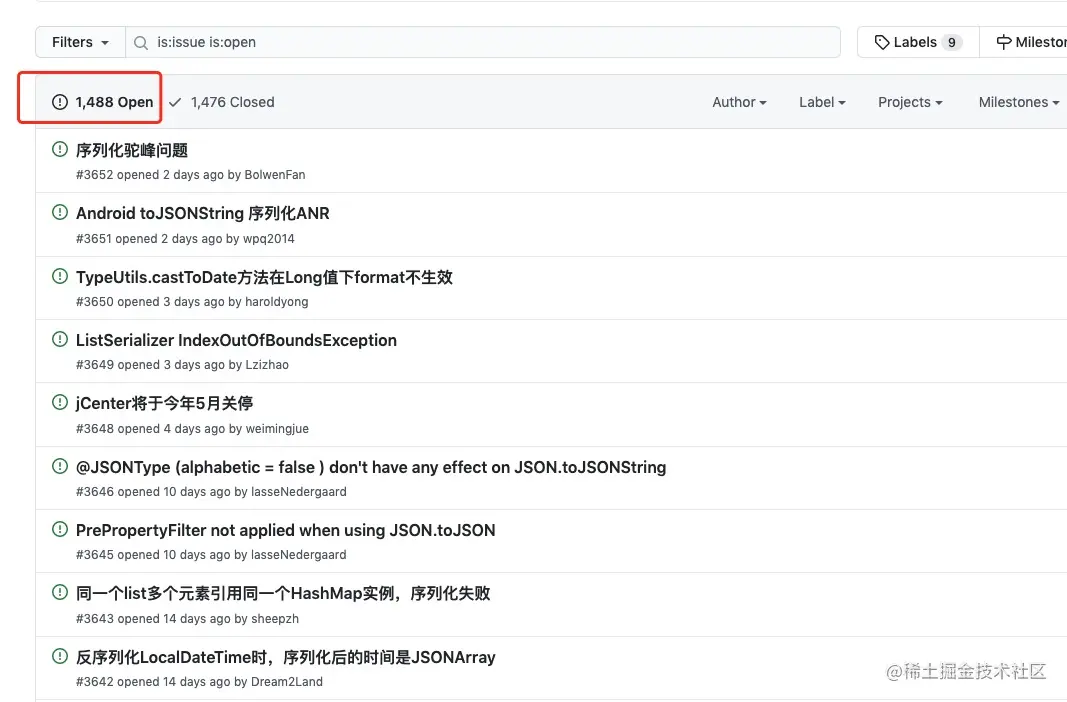Open the HashMap实例 序列化失败 issue
This screenshot has height=702, width=1067.
click(x=283, y=594)
